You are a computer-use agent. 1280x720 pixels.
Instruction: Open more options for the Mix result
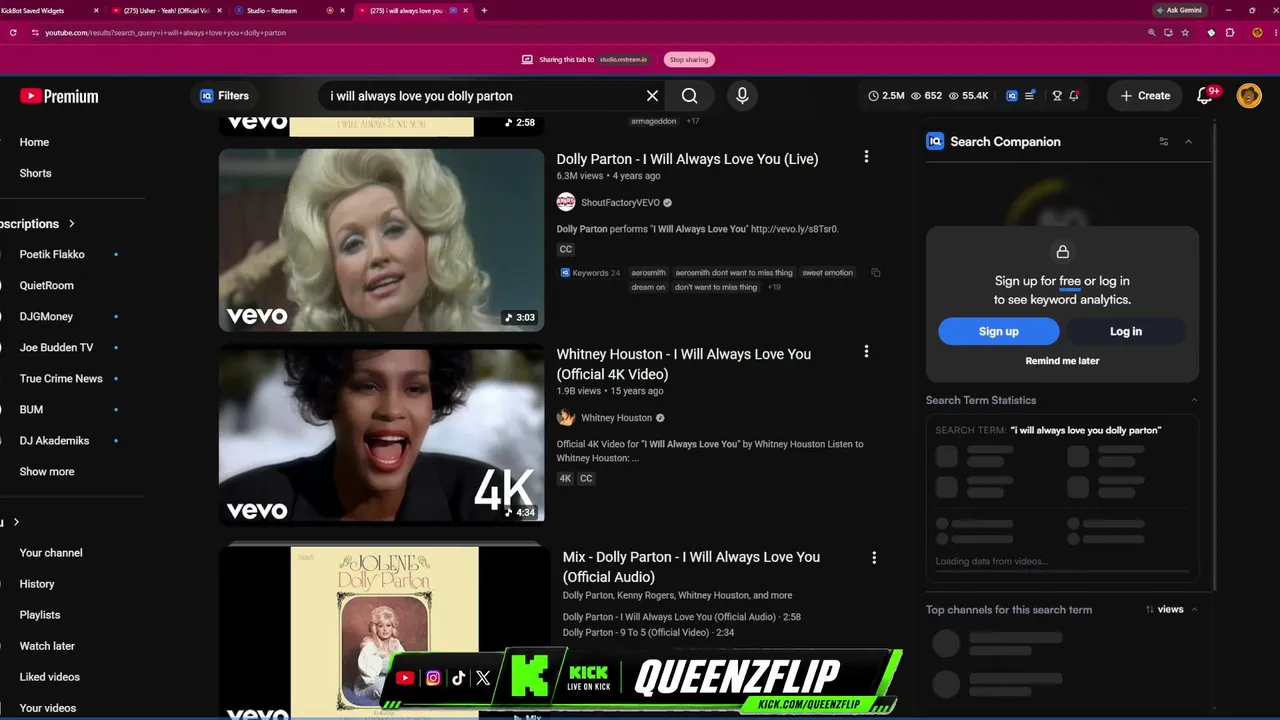click(x=874, y=557)
